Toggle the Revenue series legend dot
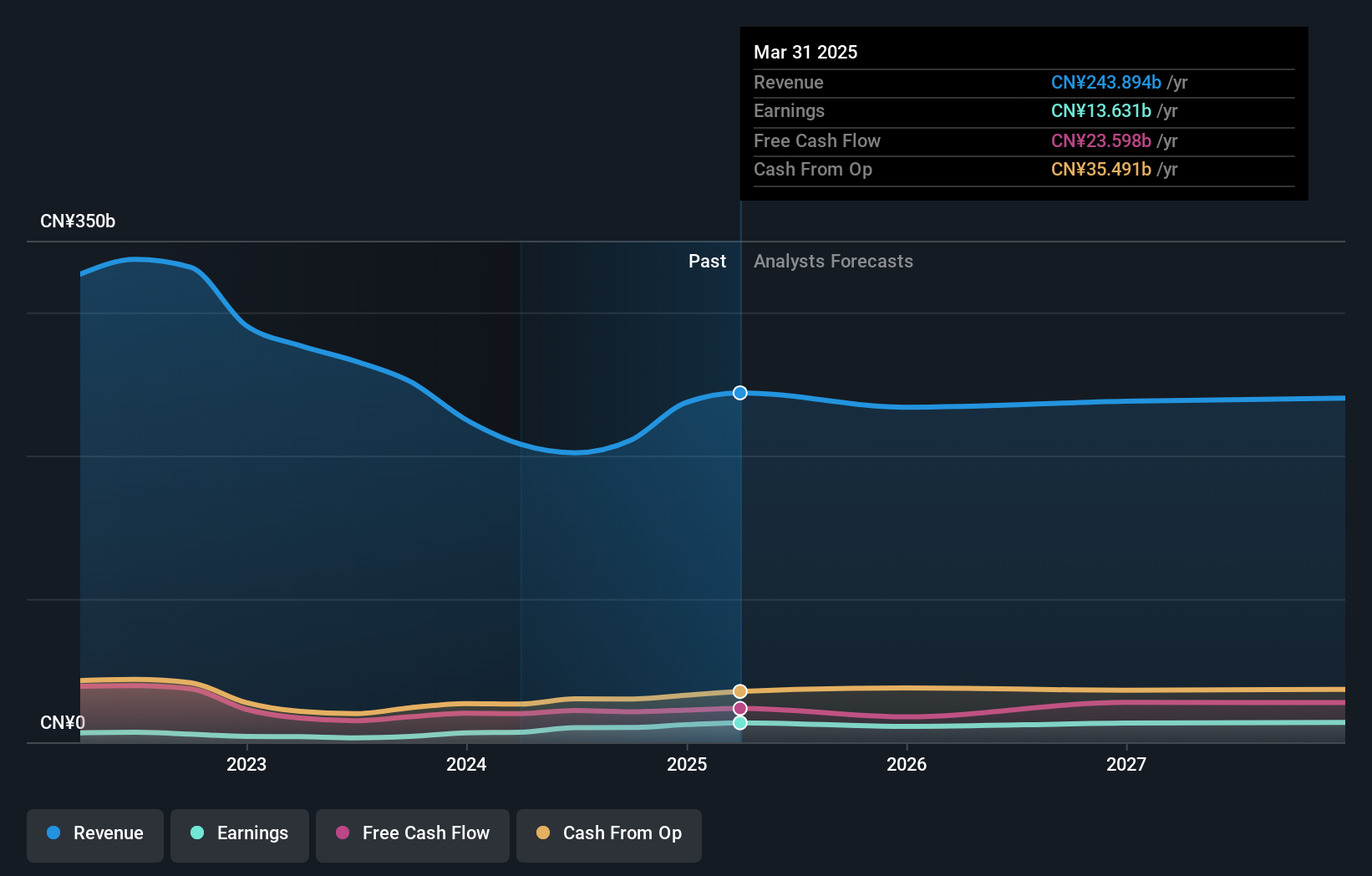 click(x=55, y=833)
